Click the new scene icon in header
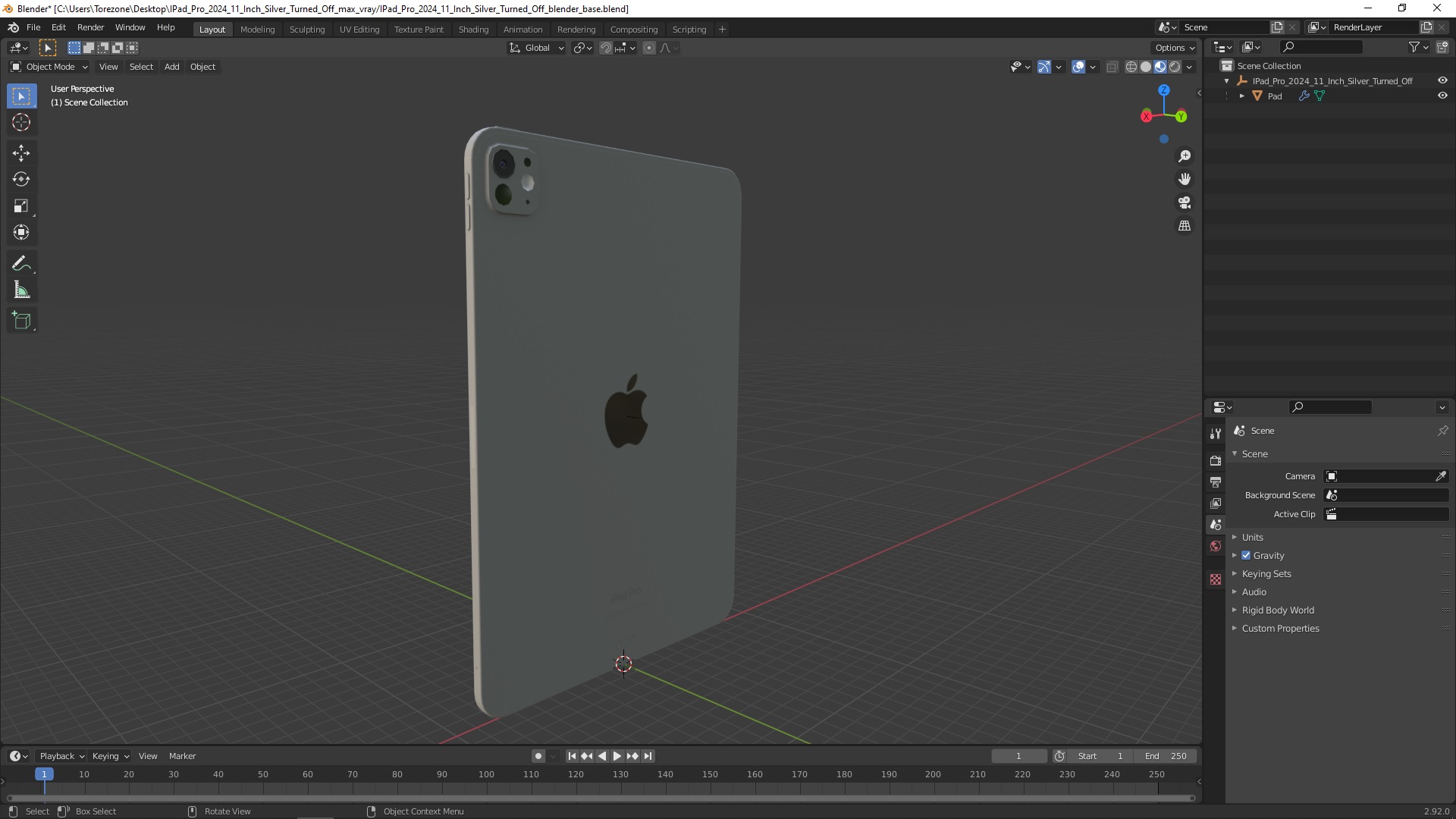Image resolution: width=1456 pixels, height=819 pixels. 1277,27
